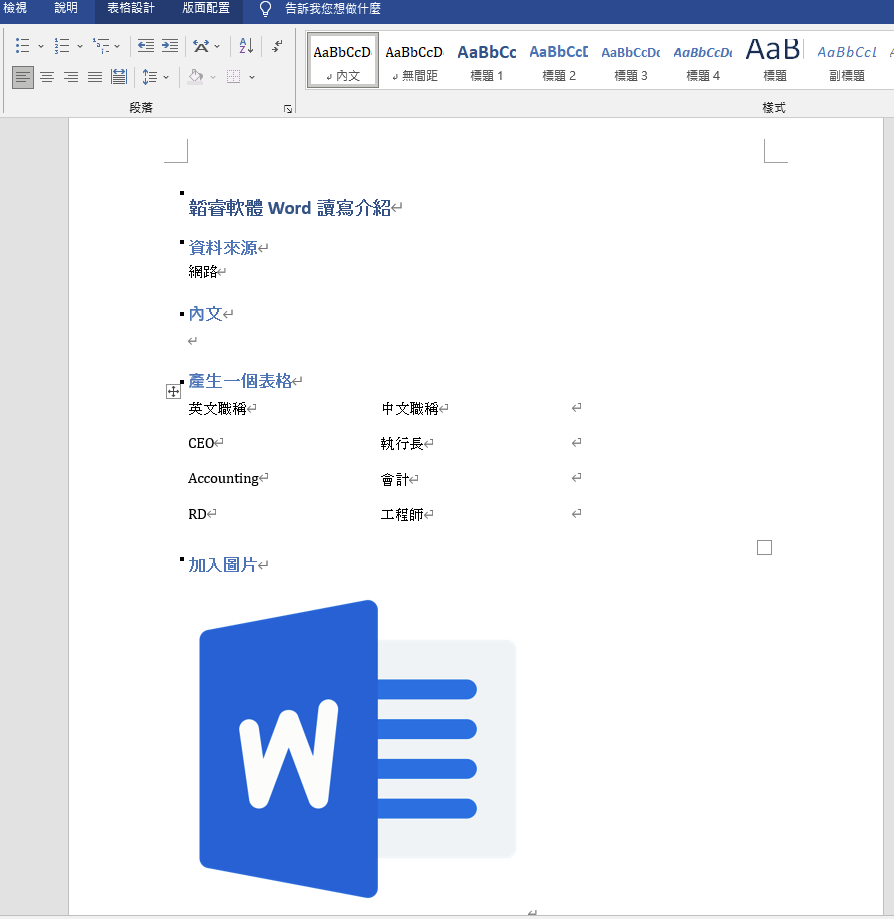The height and width of the screenshot is (919, 894).
Task: Click table move handle icon
Action: tap(173, 392)
